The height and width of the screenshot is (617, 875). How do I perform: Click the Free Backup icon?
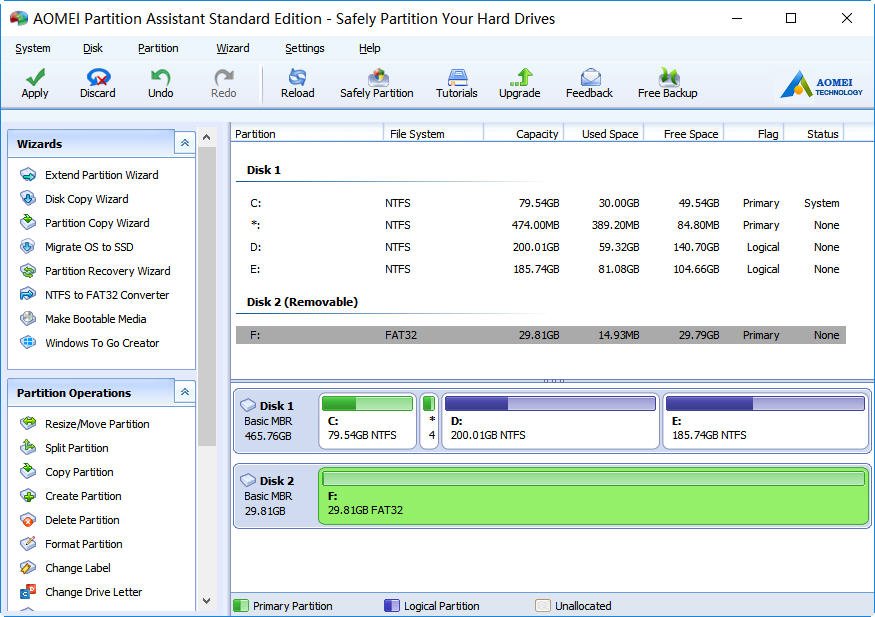(x=669, y=77)
